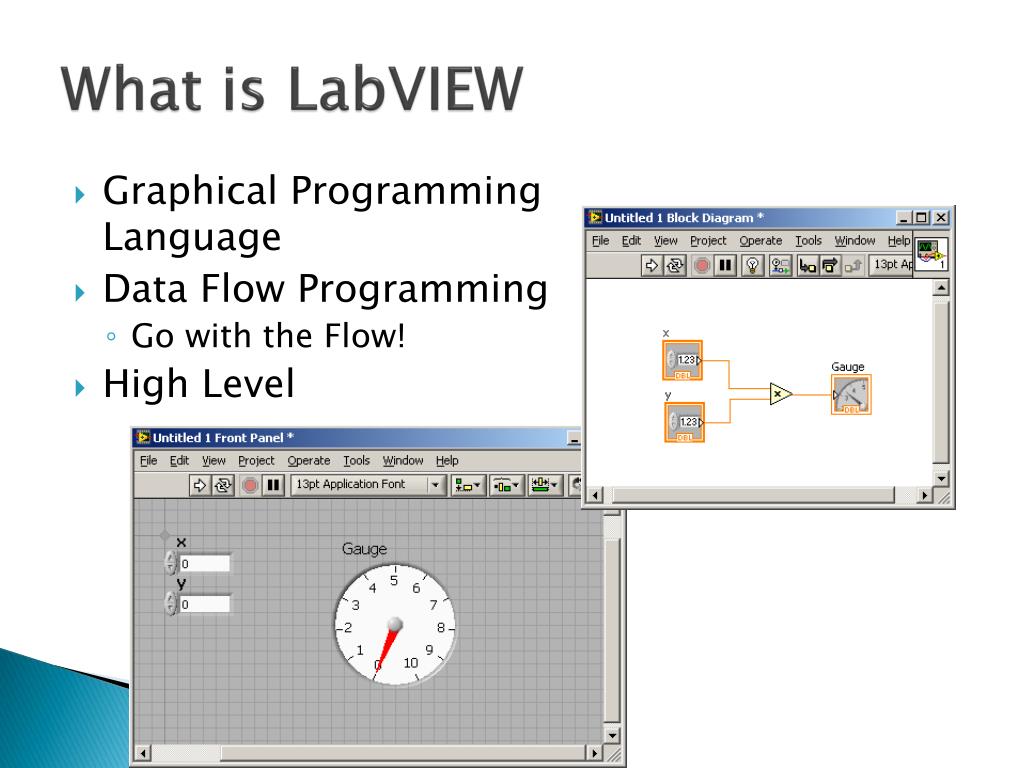Click Block Diagram scroll right arrow
1024x768 pixels.
[x=923, y=496]
